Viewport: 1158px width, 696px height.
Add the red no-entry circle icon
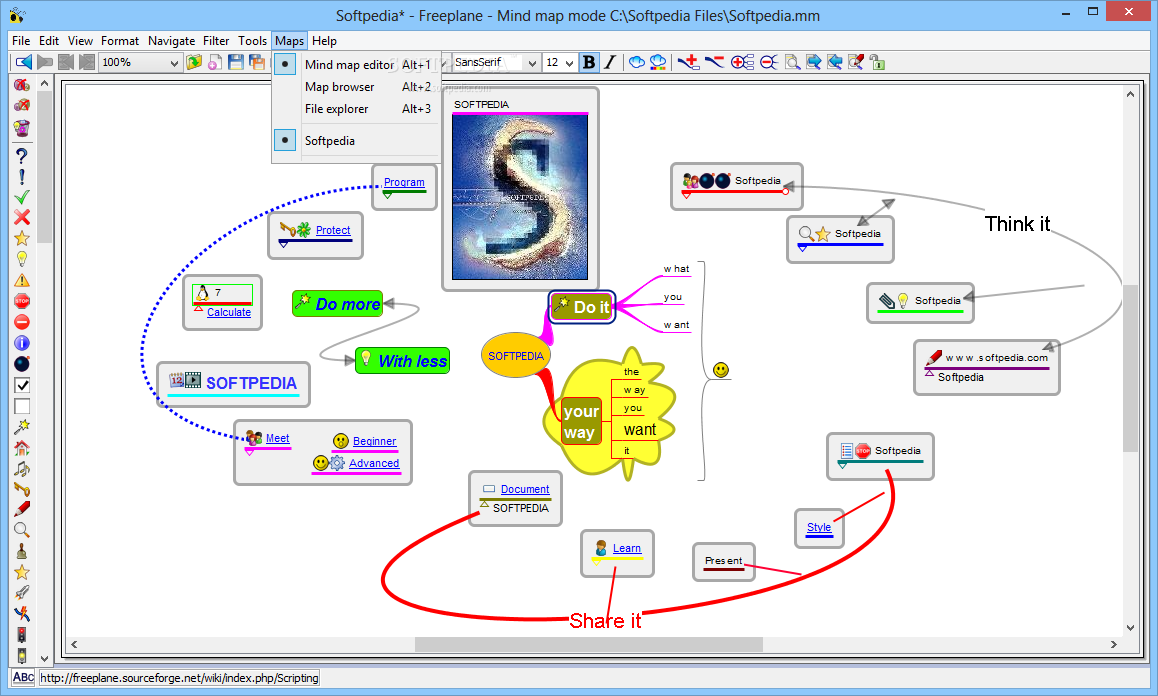[21, 322]
